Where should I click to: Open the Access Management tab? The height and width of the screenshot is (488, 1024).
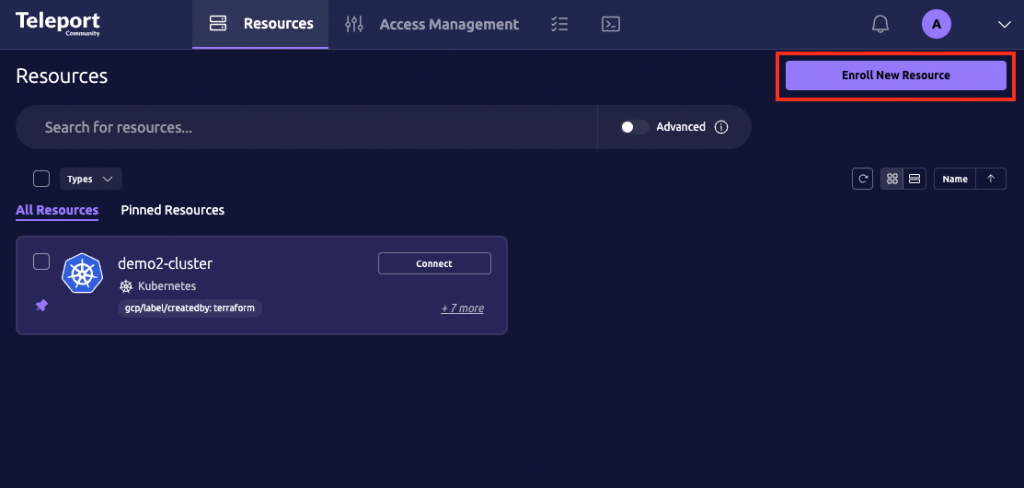point(432,24)
